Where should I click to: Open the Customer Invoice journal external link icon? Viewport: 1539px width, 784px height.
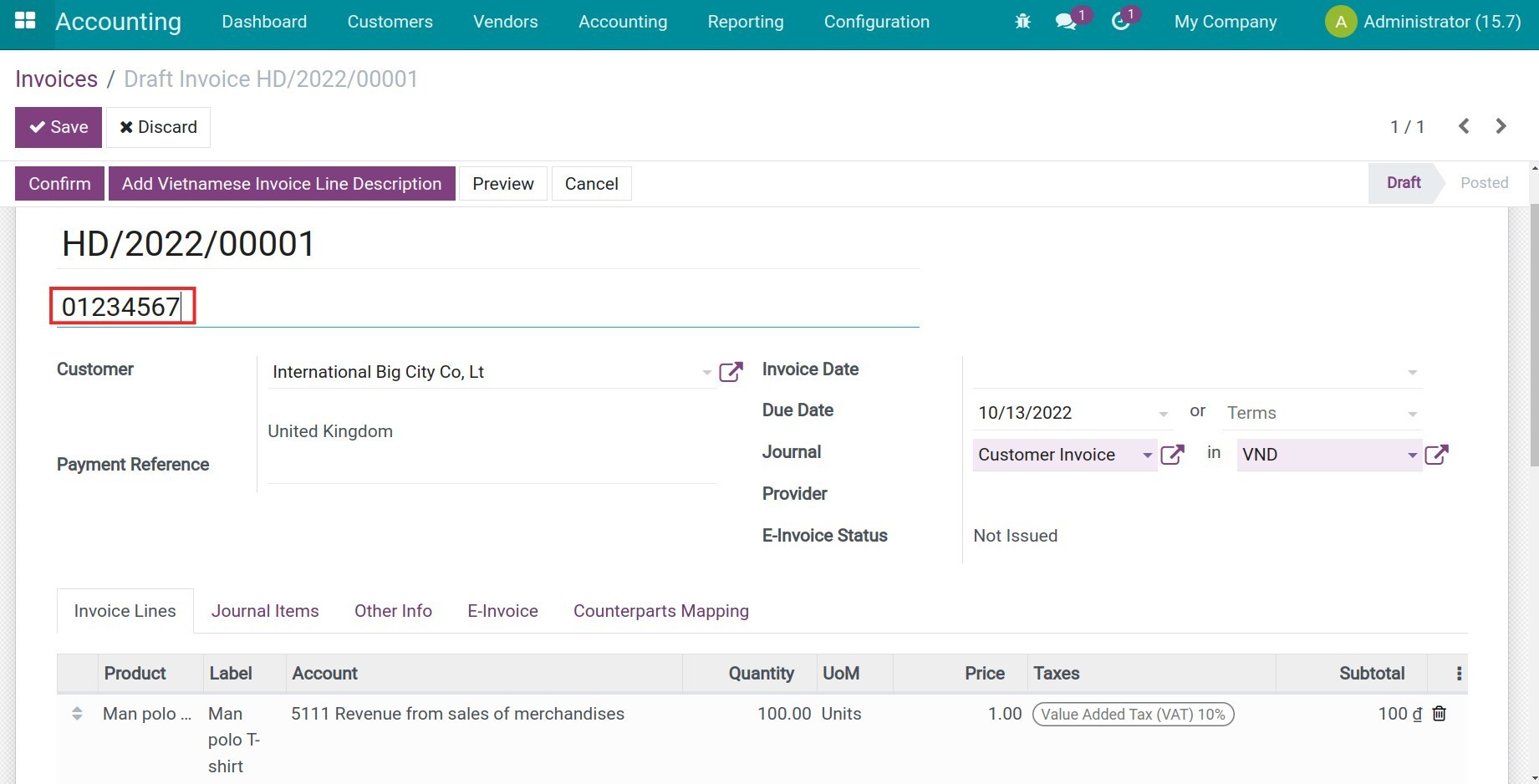(1171, 454)
